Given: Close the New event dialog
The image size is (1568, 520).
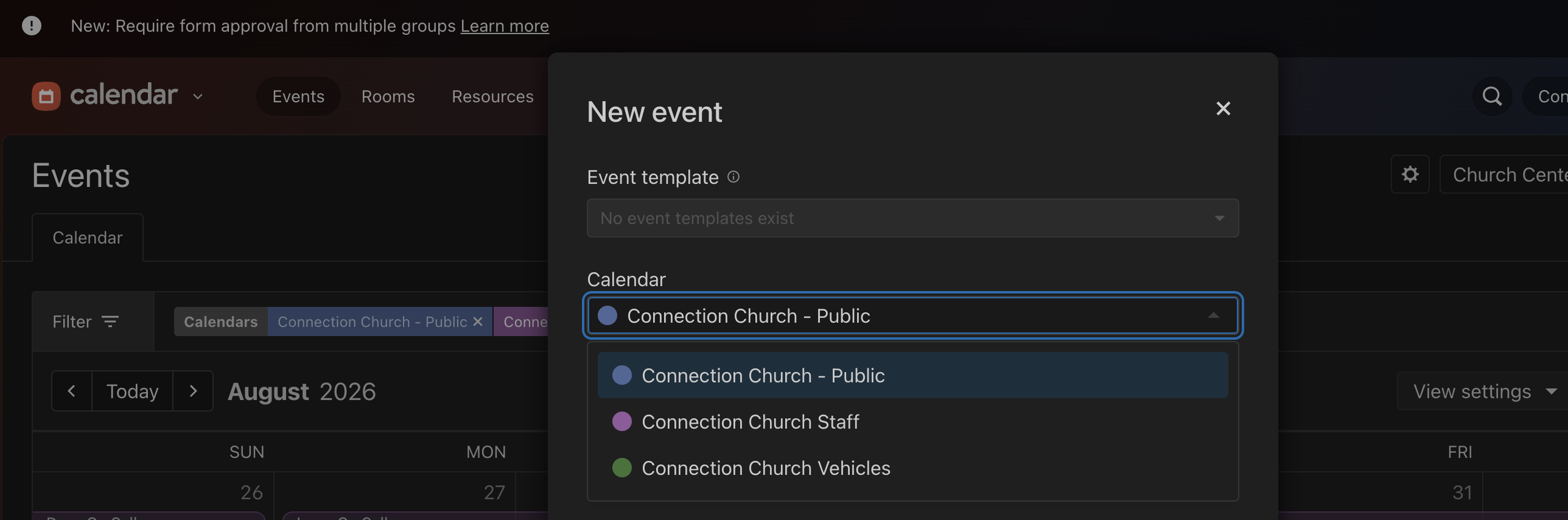Looking at the screenshot, I should pos(1223,109).
